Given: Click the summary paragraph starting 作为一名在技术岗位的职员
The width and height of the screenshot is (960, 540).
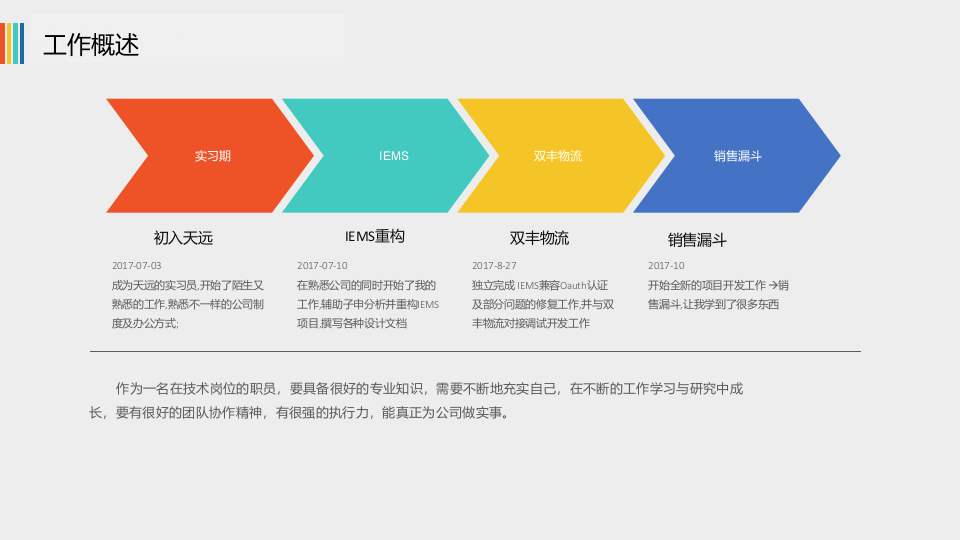Looking at the screenshot, I should 416,400.
